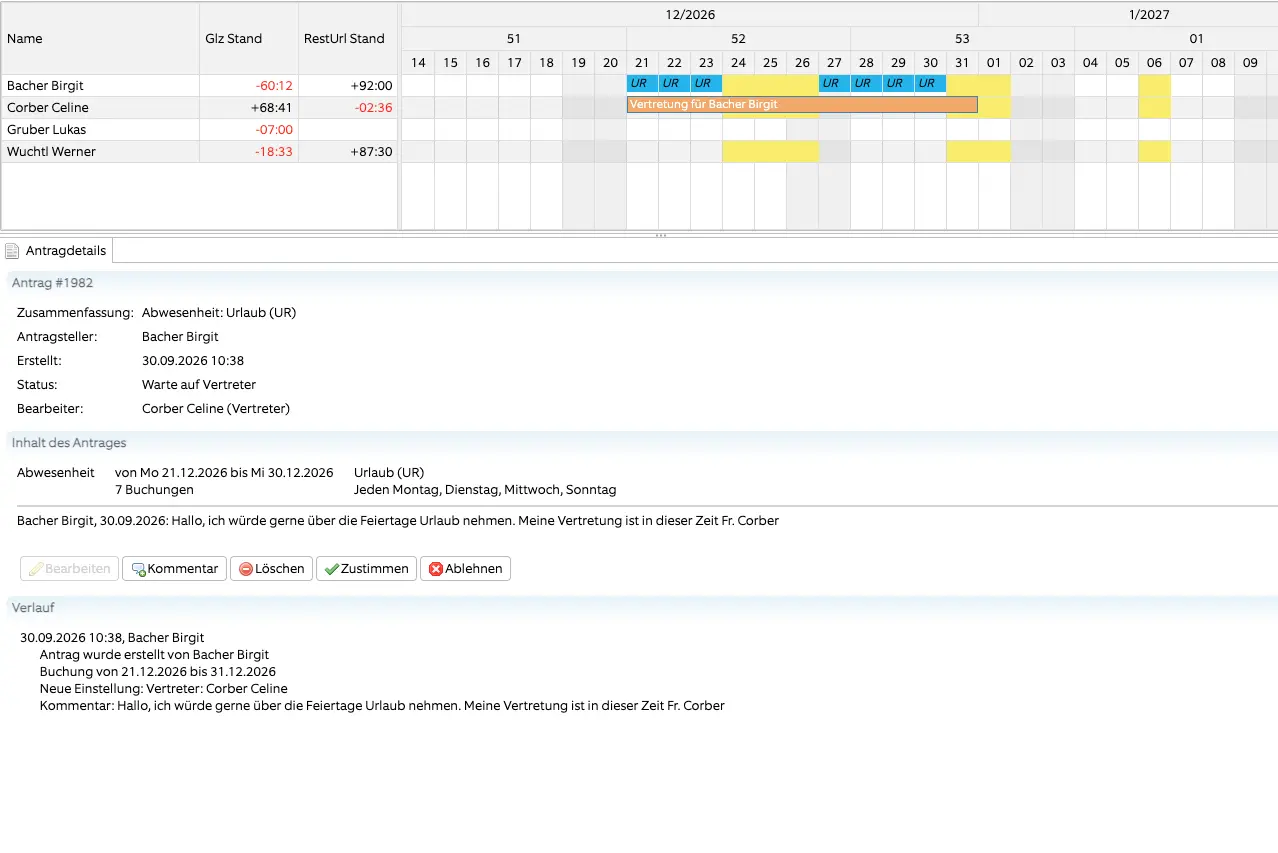This screenshot has height=853, width=1278.
Task: Click RestUrl Stand value -02:36
Action: tap(372, 108)
